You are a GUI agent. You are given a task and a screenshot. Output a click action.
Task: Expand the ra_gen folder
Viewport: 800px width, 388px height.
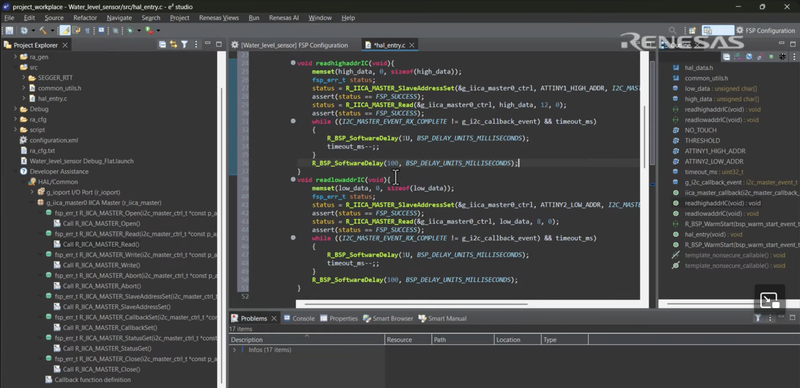pyautogui.click(x=15, y=57)
